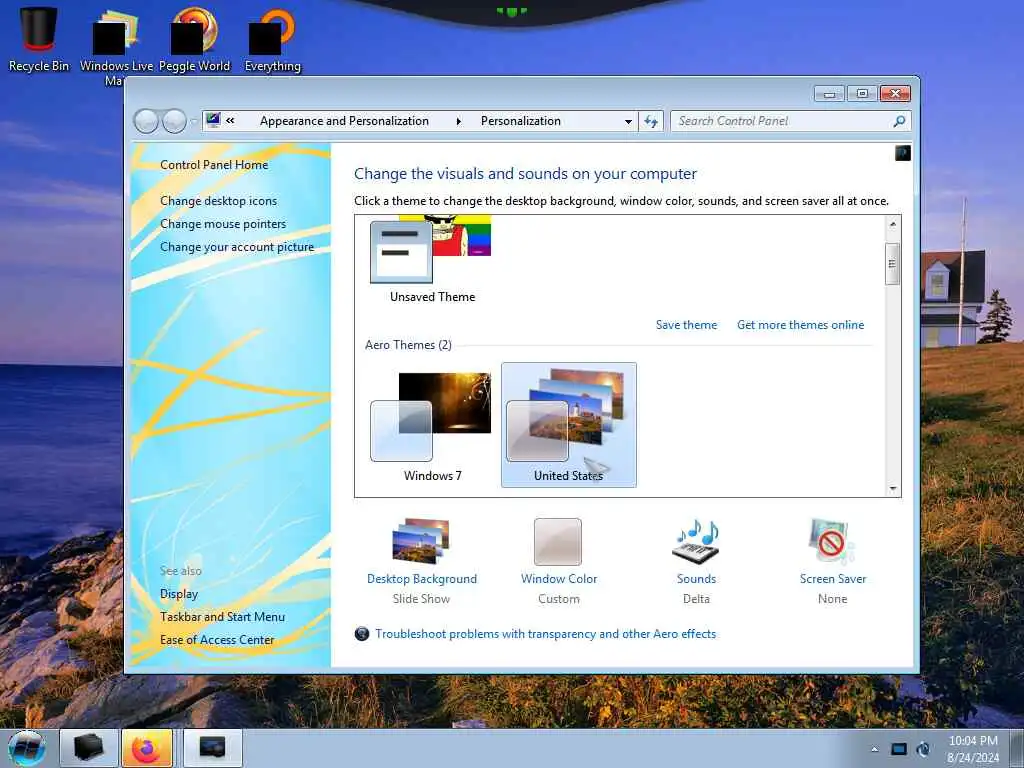Image resolution: width=1024 pixels, height=768 pixels.
Task: Open the Recycle Bin desktop icon
Action: click(x=39, y=39)
